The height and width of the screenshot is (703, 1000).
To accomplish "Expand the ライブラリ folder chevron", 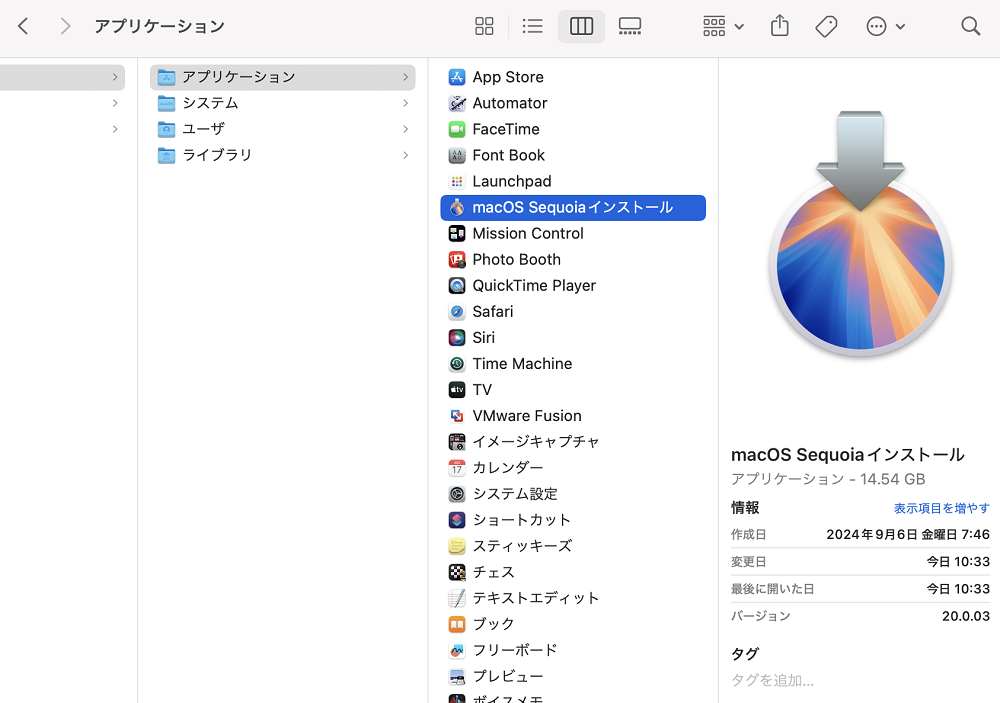I will point(406,156).
